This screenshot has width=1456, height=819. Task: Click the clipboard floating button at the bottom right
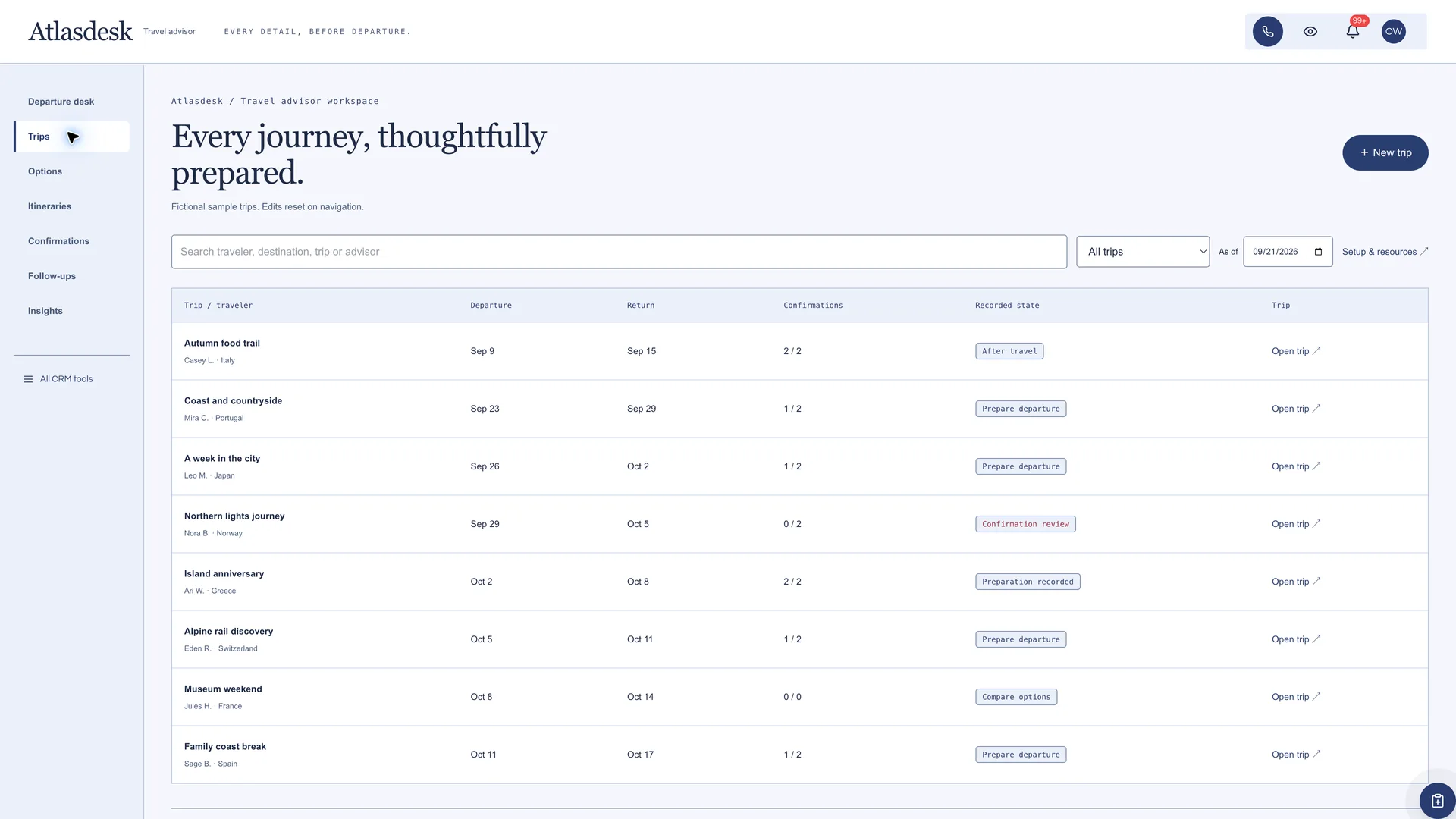click(x=1437, y=800)
